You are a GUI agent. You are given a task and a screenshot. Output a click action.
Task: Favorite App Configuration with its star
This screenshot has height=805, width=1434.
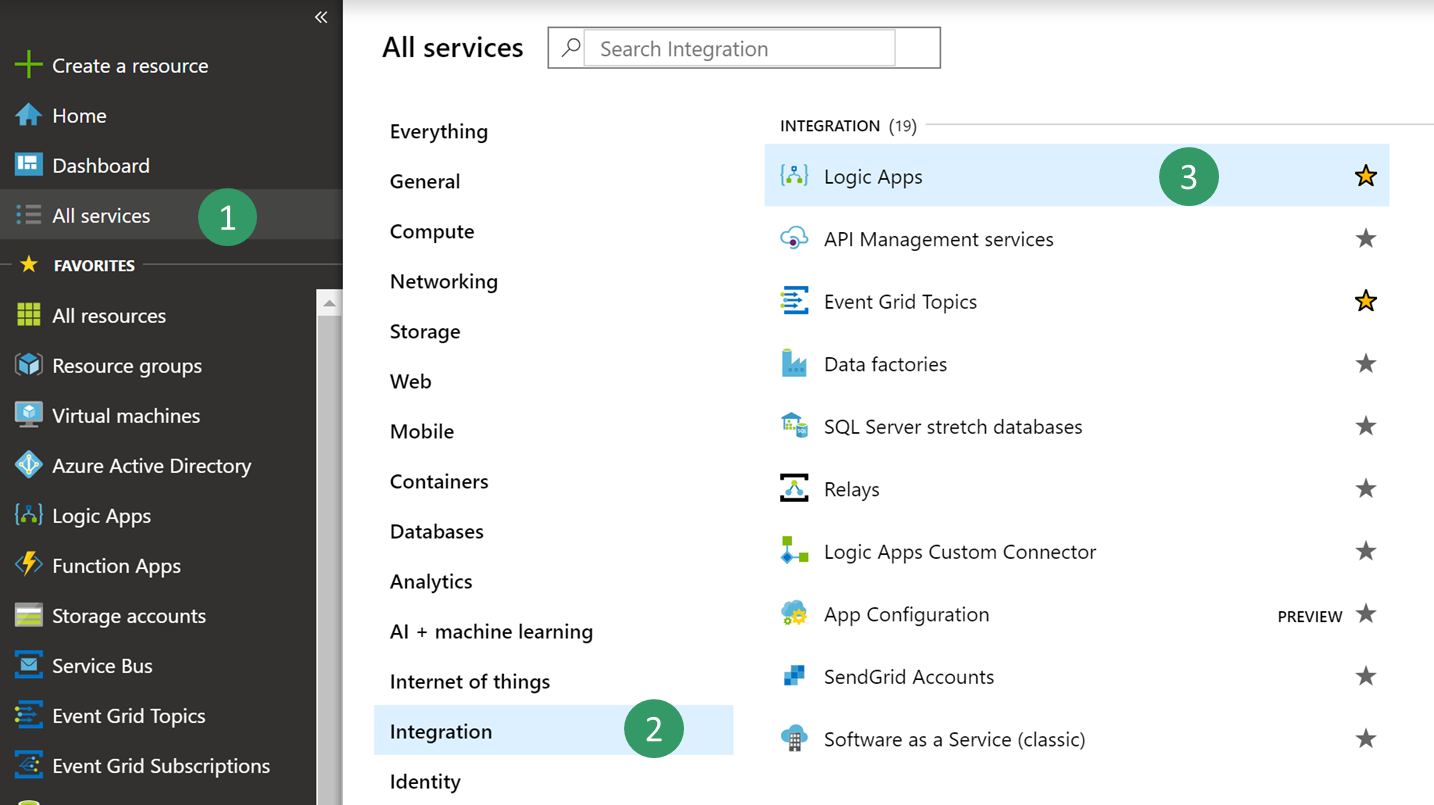tap(1366, 613)
